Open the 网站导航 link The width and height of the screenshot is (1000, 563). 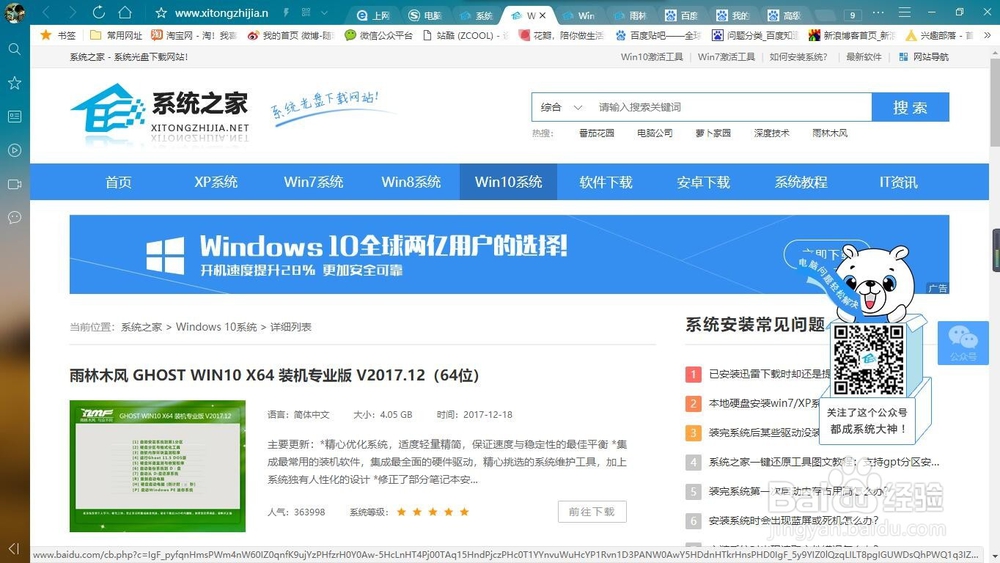tap(923, 57)
